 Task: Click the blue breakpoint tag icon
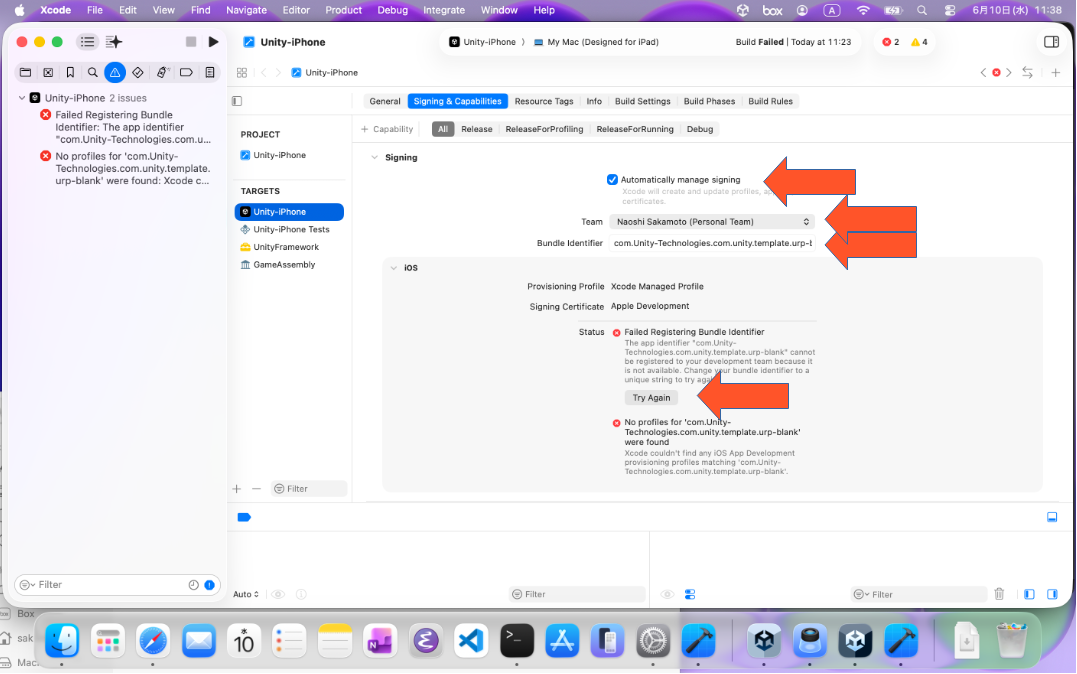(244, 517)
